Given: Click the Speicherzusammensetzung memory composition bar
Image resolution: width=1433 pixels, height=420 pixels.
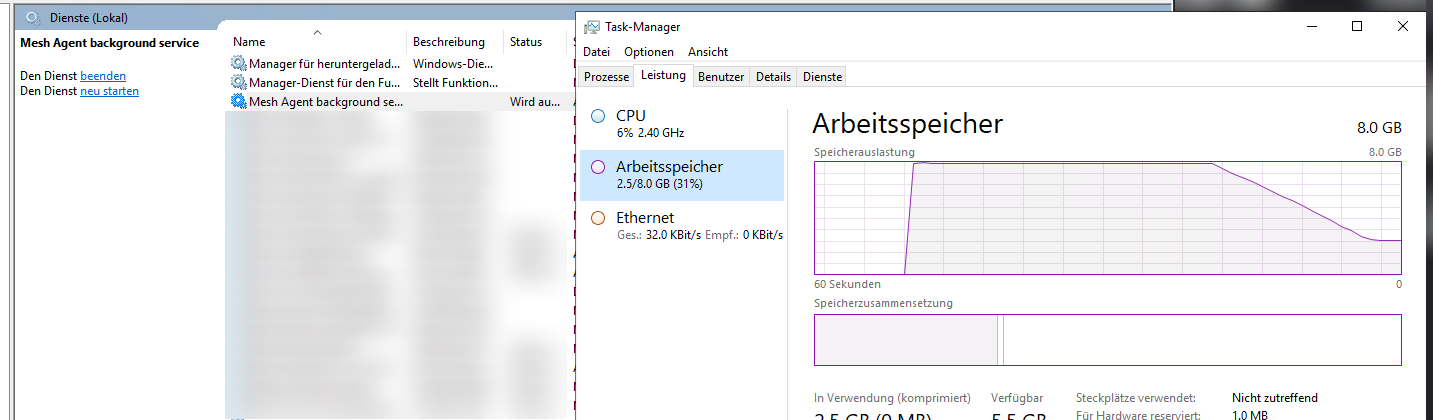Looking at the screenshot, I should (x=1108, y=340).
